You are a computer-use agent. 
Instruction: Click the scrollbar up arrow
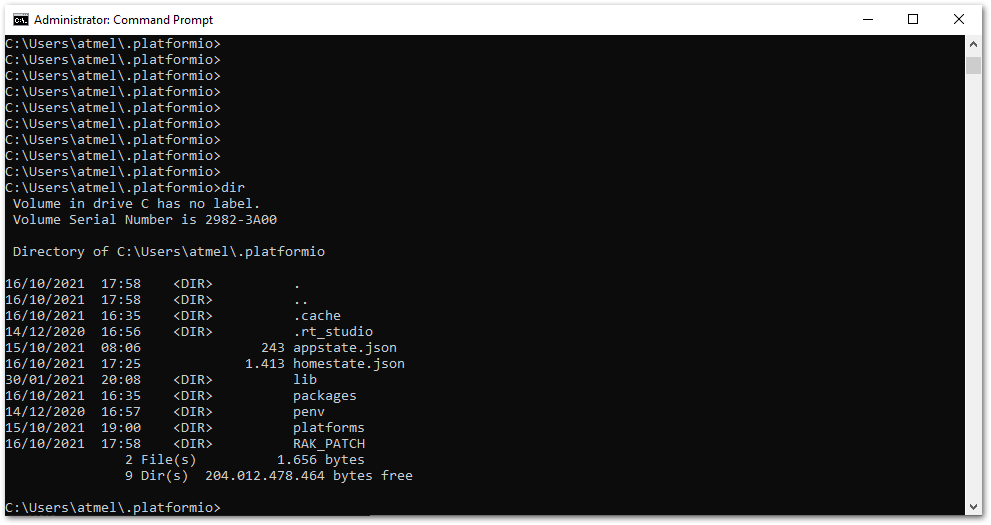point(973,44)
